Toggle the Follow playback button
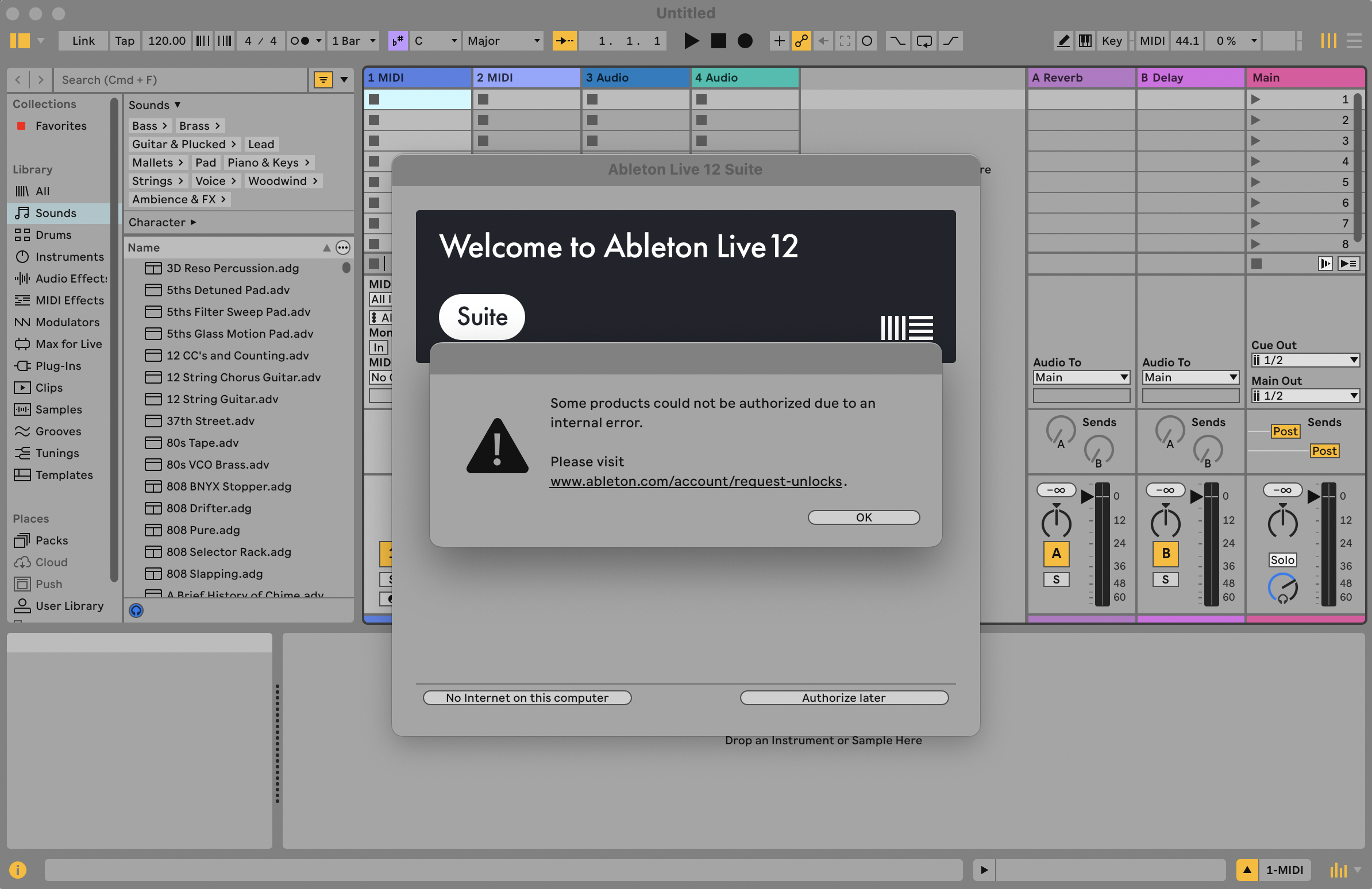This screenshot has width=1372, height=889. pyautogui.click(x=564, y=41)
